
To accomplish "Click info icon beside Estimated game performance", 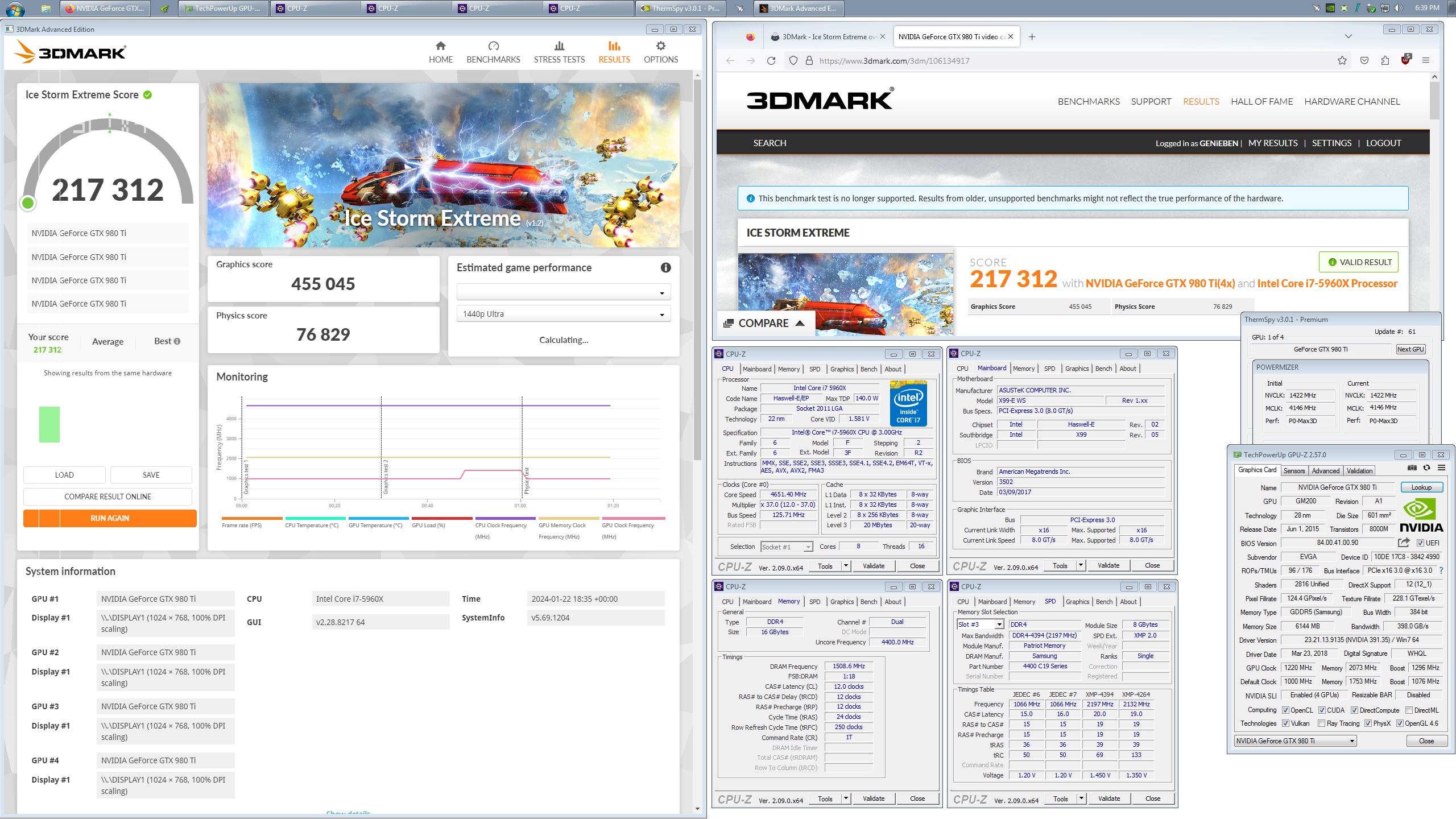I will point(665,267).
